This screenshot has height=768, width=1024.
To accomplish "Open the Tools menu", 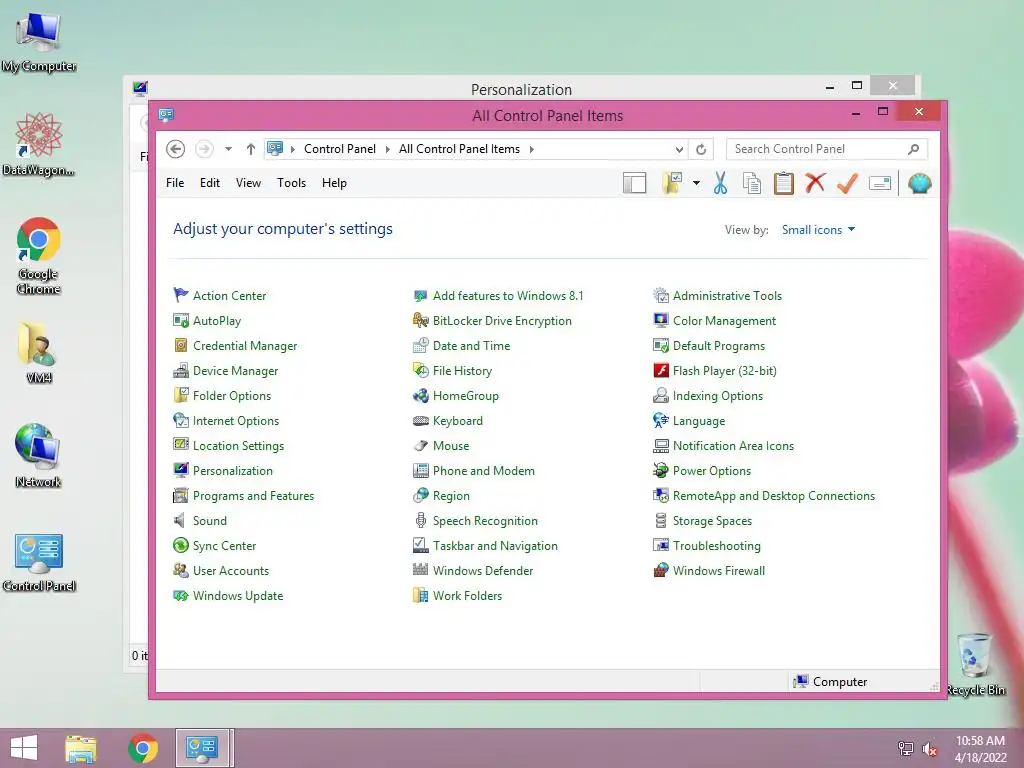I will [291, 183].
